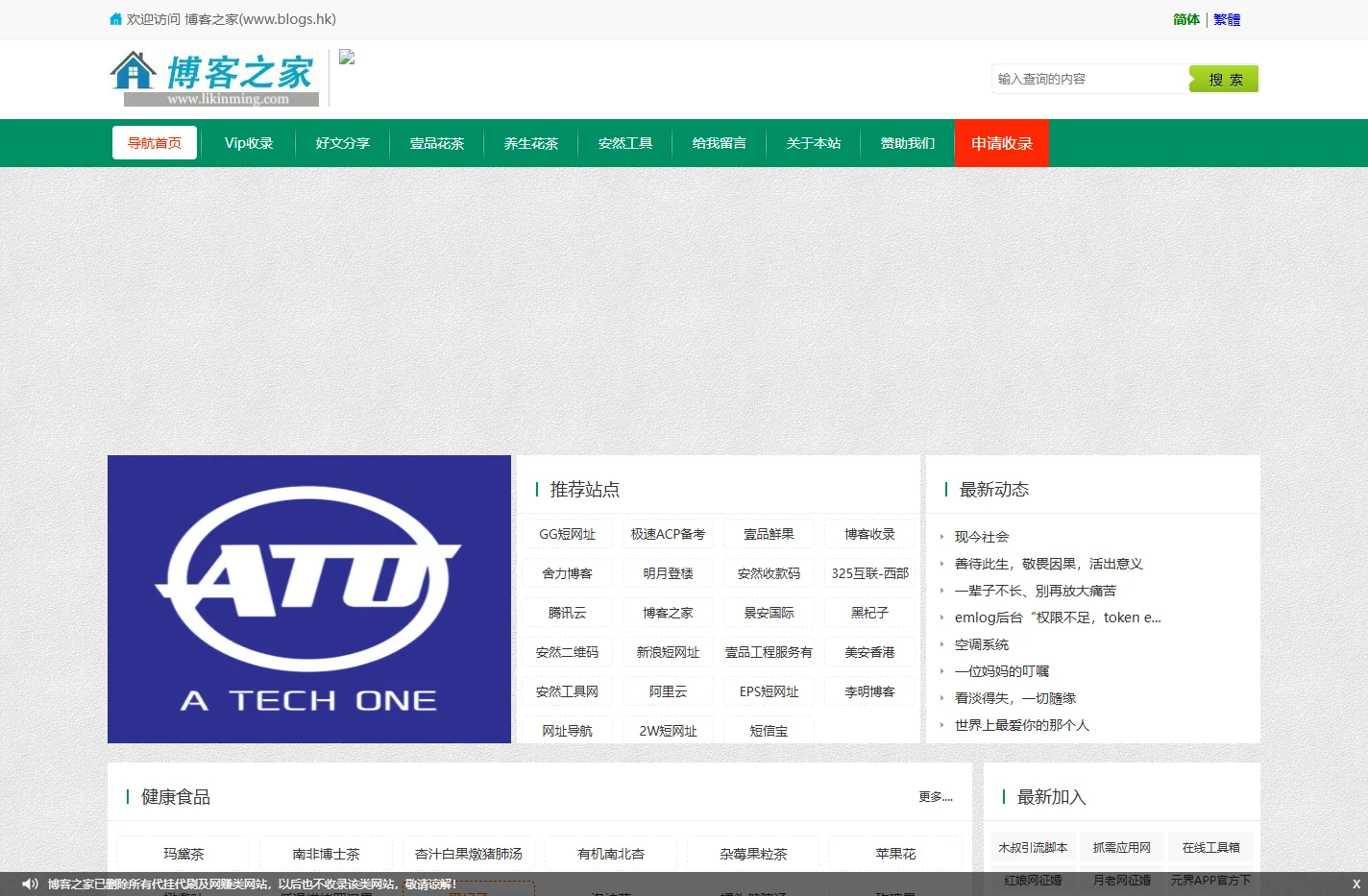Open the 腾讯云 recommended site
Image resolution: width=1368 pixels, height=896 pixels.
coord(568,613)
